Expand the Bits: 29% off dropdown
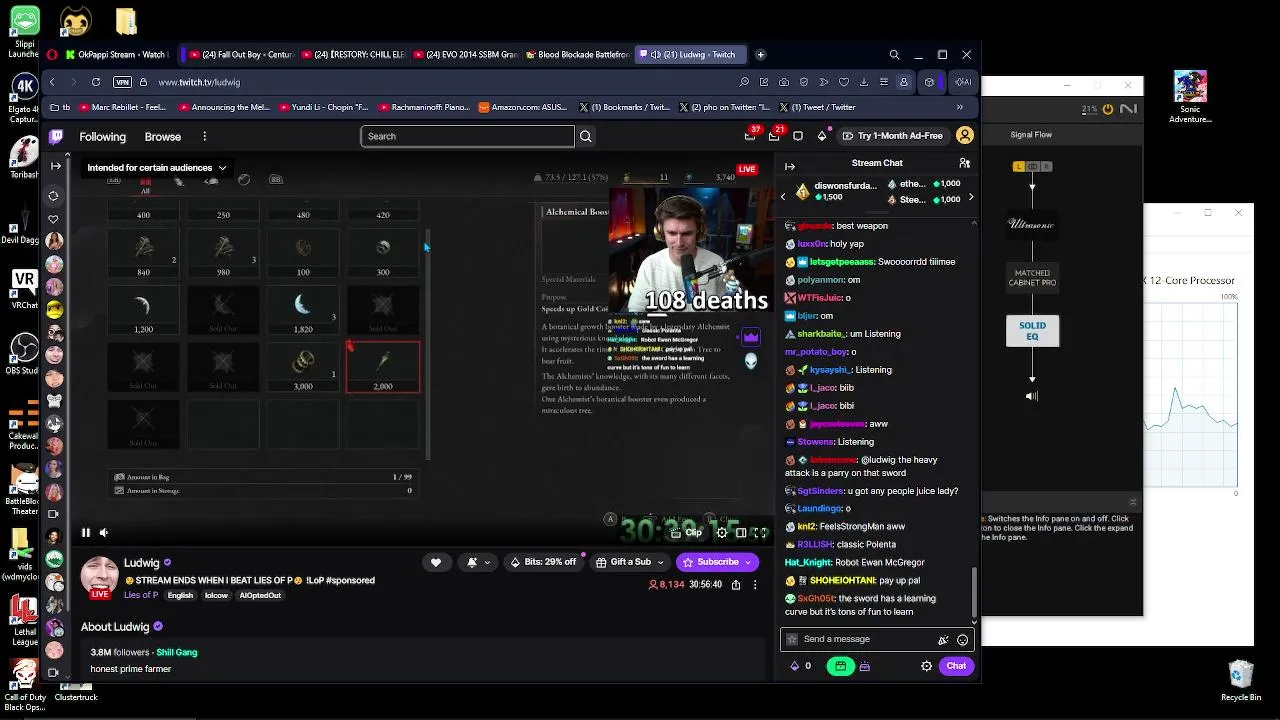 545,562
